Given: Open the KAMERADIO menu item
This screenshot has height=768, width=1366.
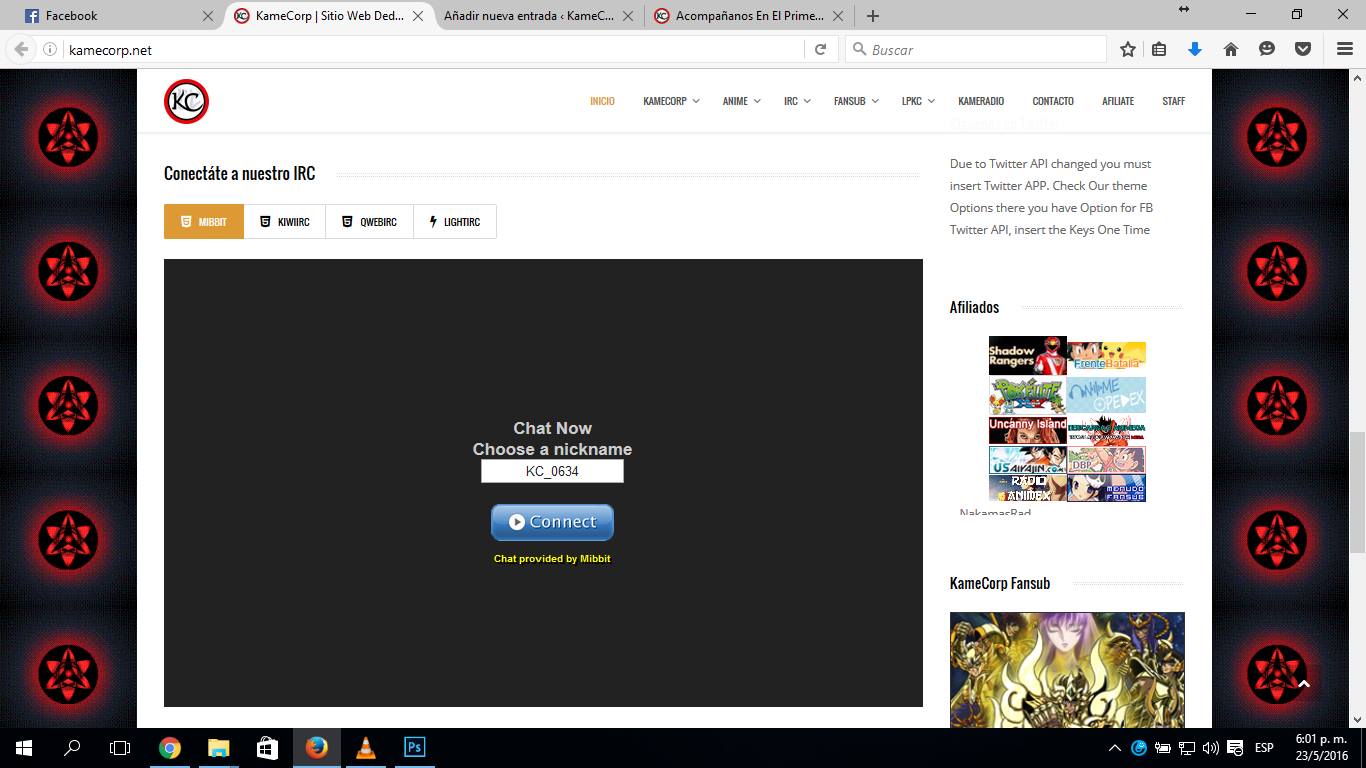Looking at the screenshot, I should click(981, 101).
